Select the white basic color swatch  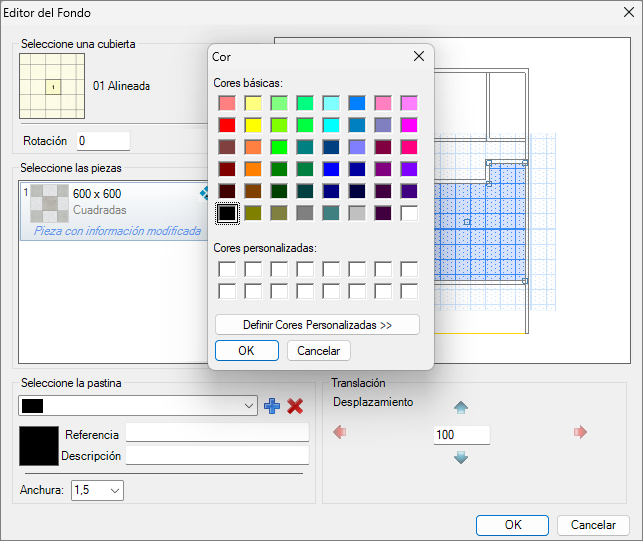coord(409,213)
